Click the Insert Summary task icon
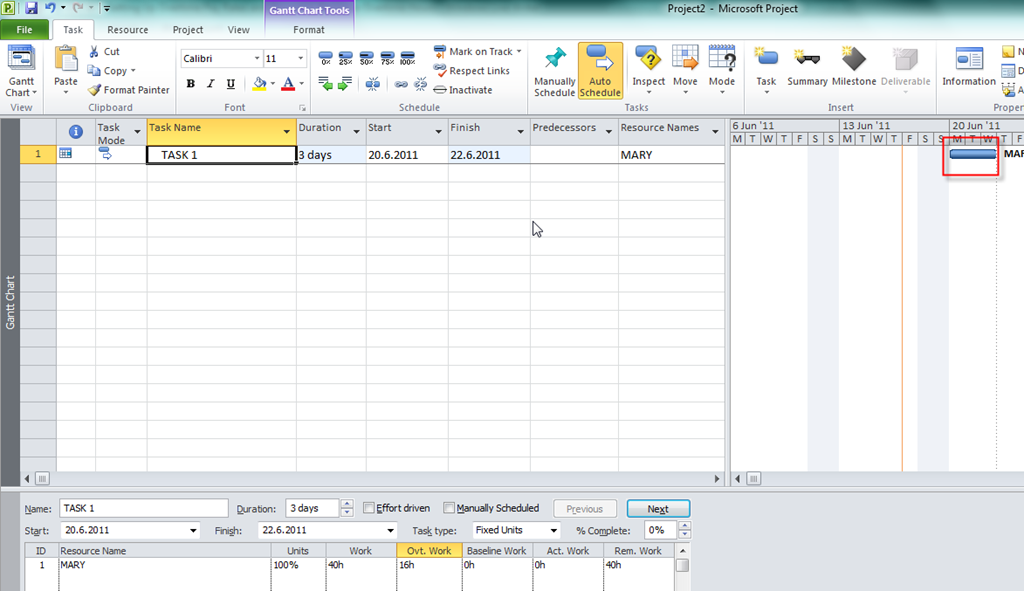The image size is (1024, 591). pyautogui.click(x=806, y=67)
